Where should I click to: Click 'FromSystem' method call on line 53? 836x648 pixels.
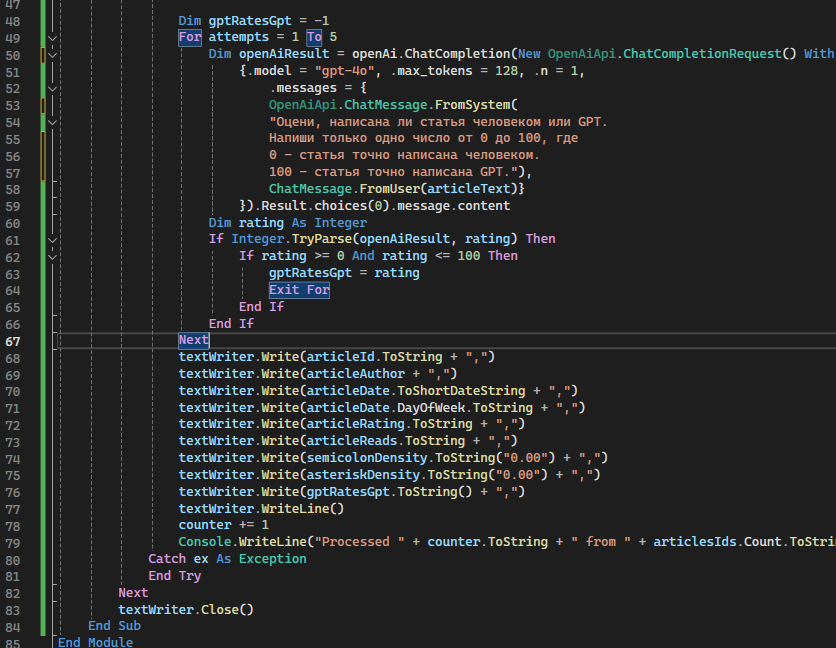[x=472, y=105]
